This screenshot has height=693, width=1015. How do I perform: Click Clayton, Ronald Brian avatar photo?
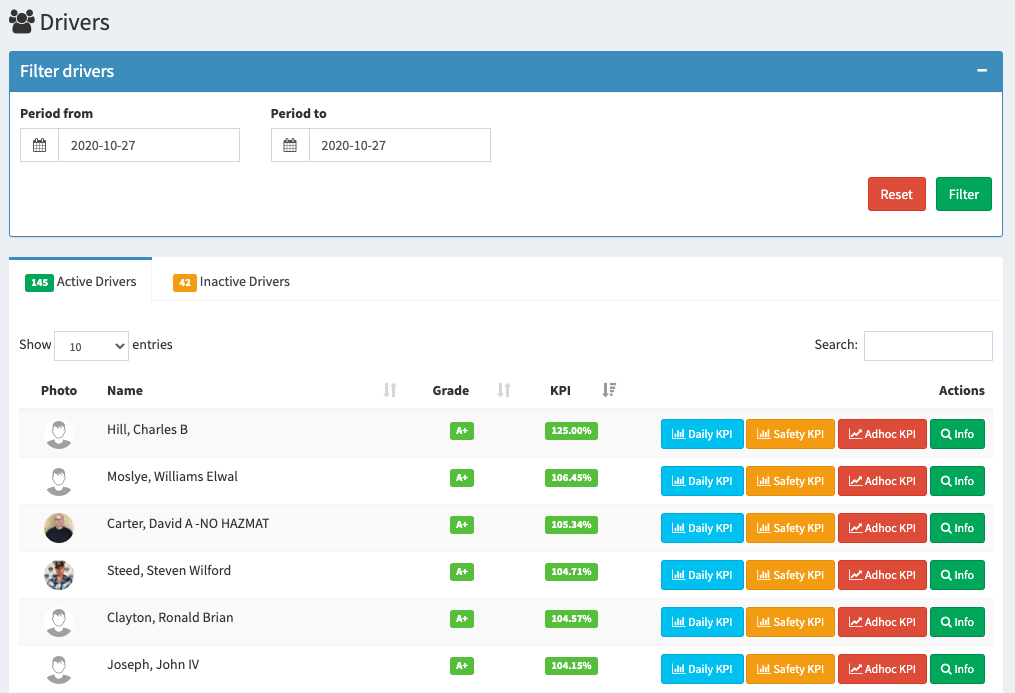59,622
